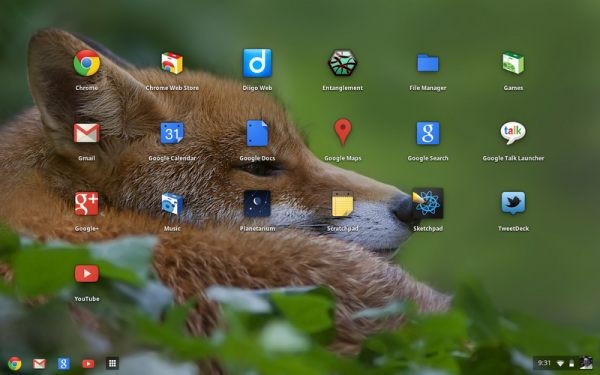The width and height of the screenshot is (600, 375).
Task: Click the apps grid launcher button in shelf
Action: pos(112,363)
